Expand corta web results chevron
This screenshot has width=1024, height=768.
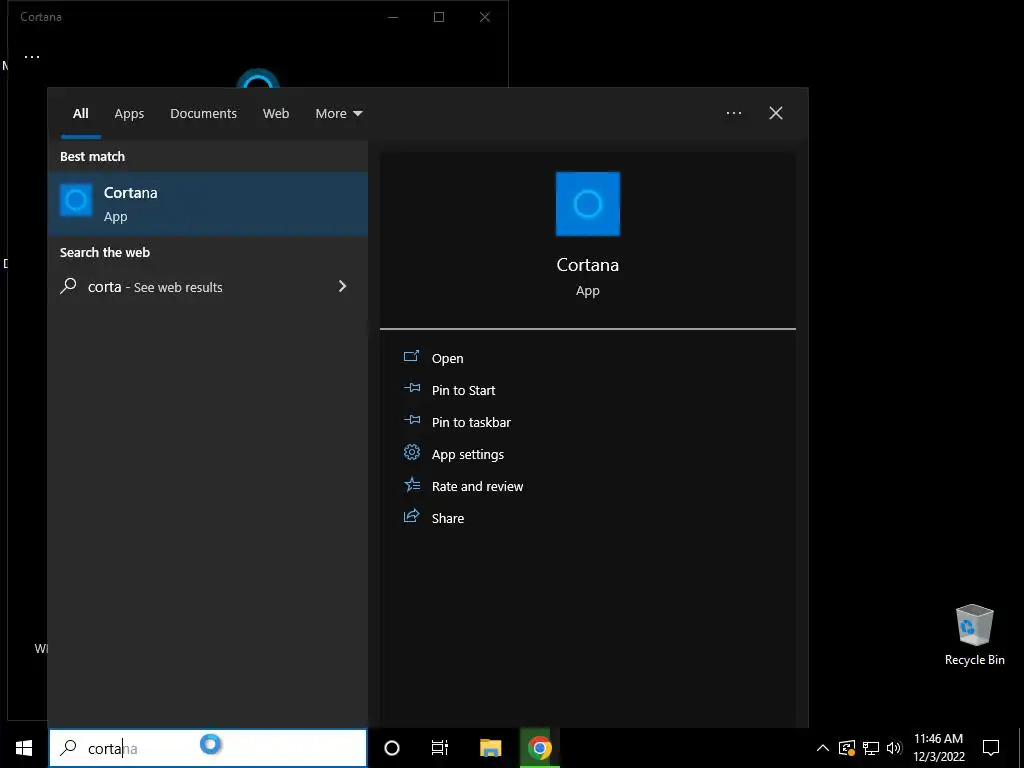click(342, 286)
